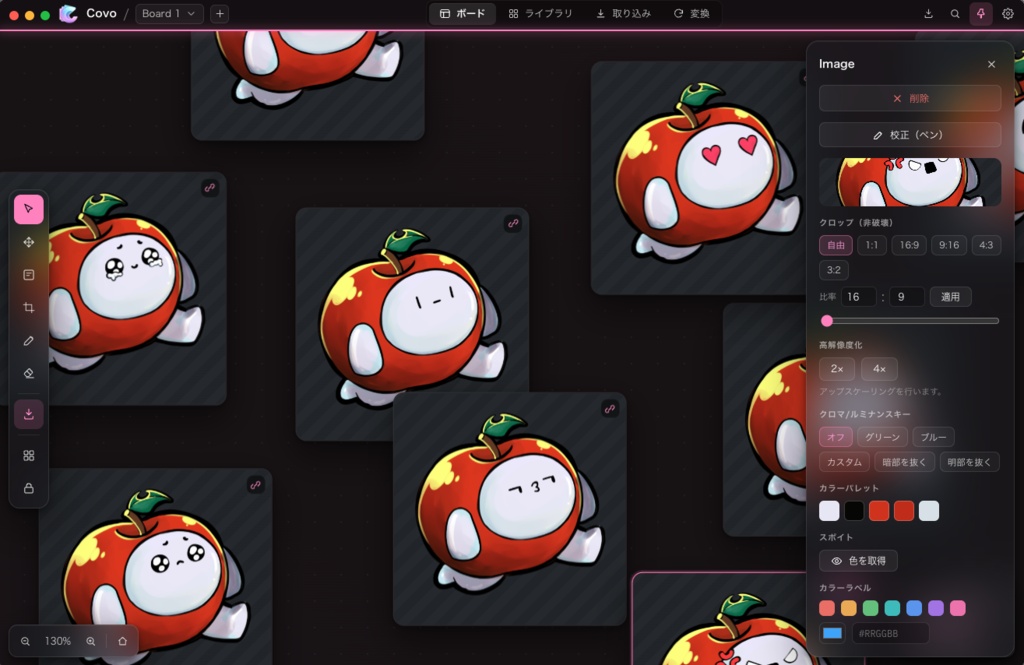The height and width of the screenshot is (665, 1024).
Task: Open the 取り込み tab
Action: coord(624,14)
